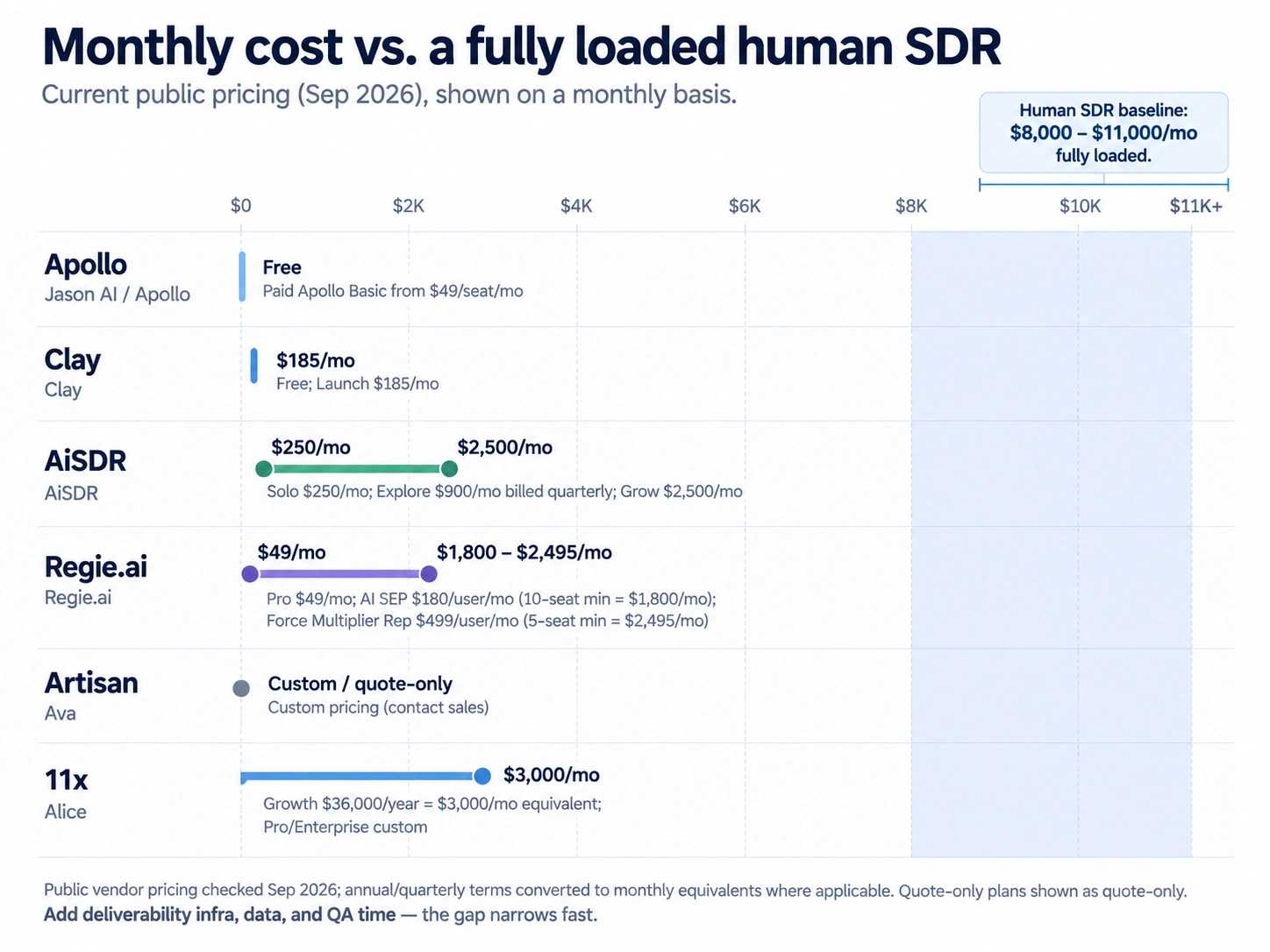Click the footnote 'Public vendor pricing checked Sep 2026'
This screenshot has width=1270, height=952.
click(192, 891)
